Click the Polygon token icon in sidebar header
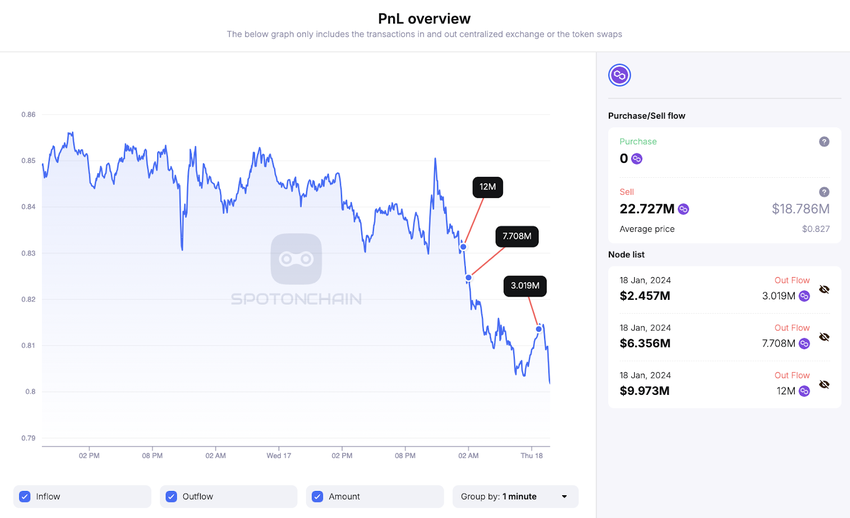This screenshot has height=518, width=850. click(620, 75)
